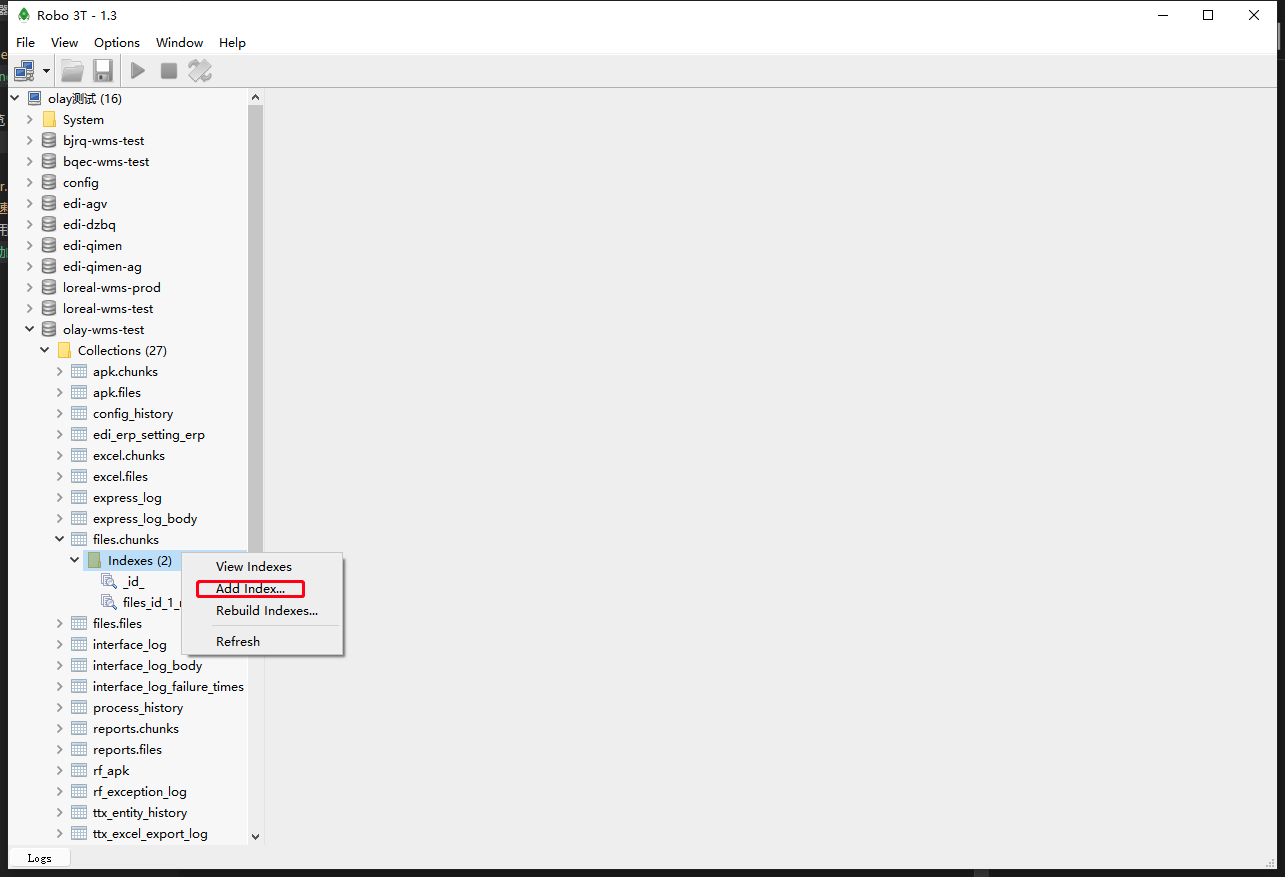Click the reports.files collection table icon
This screenshot has height=877, width=1285.
pyautogui.click(x=79, y=750)
